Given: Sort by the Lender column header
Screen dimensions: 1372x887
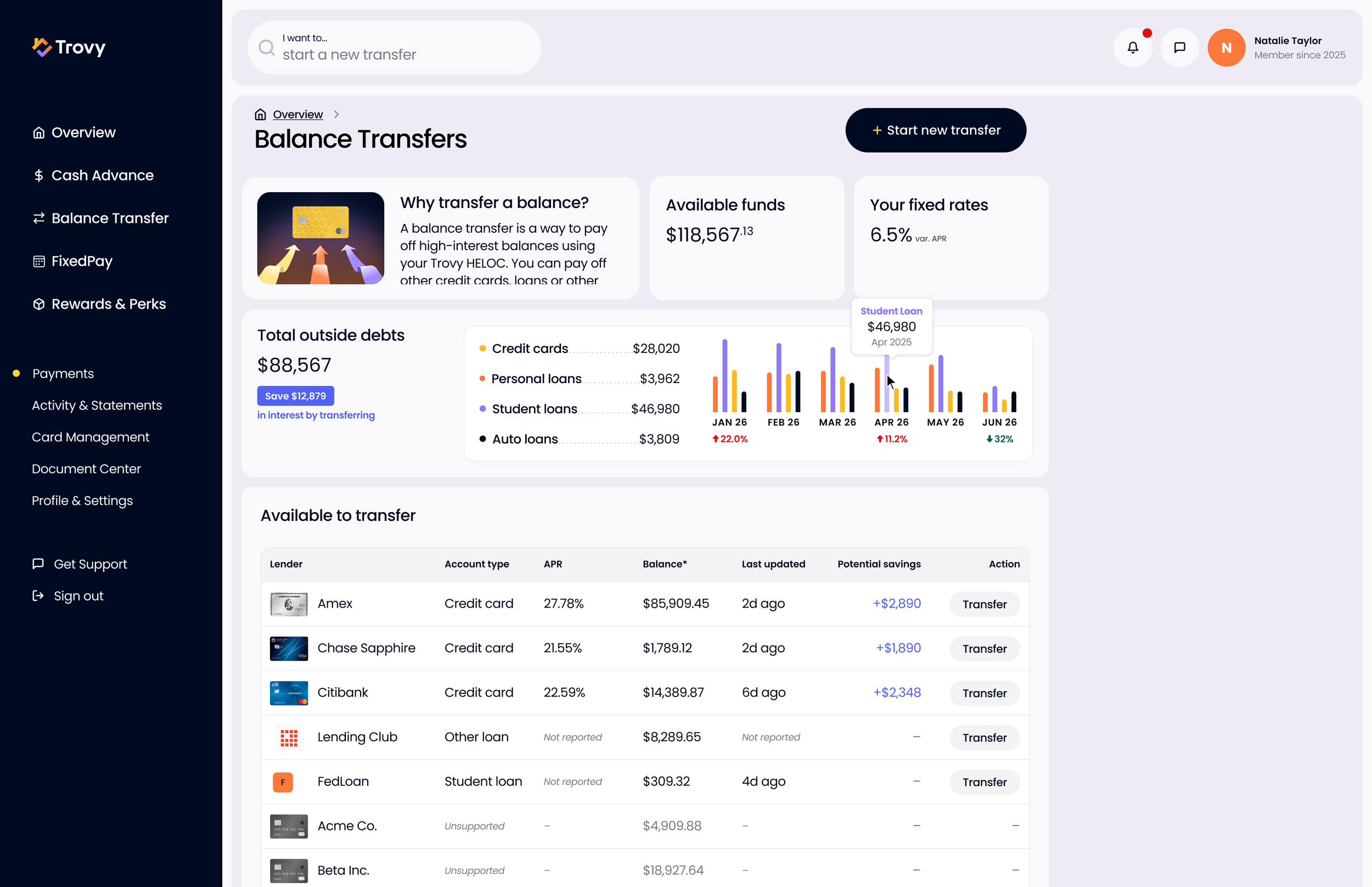Looking at the screenshot, I should 286,564.
